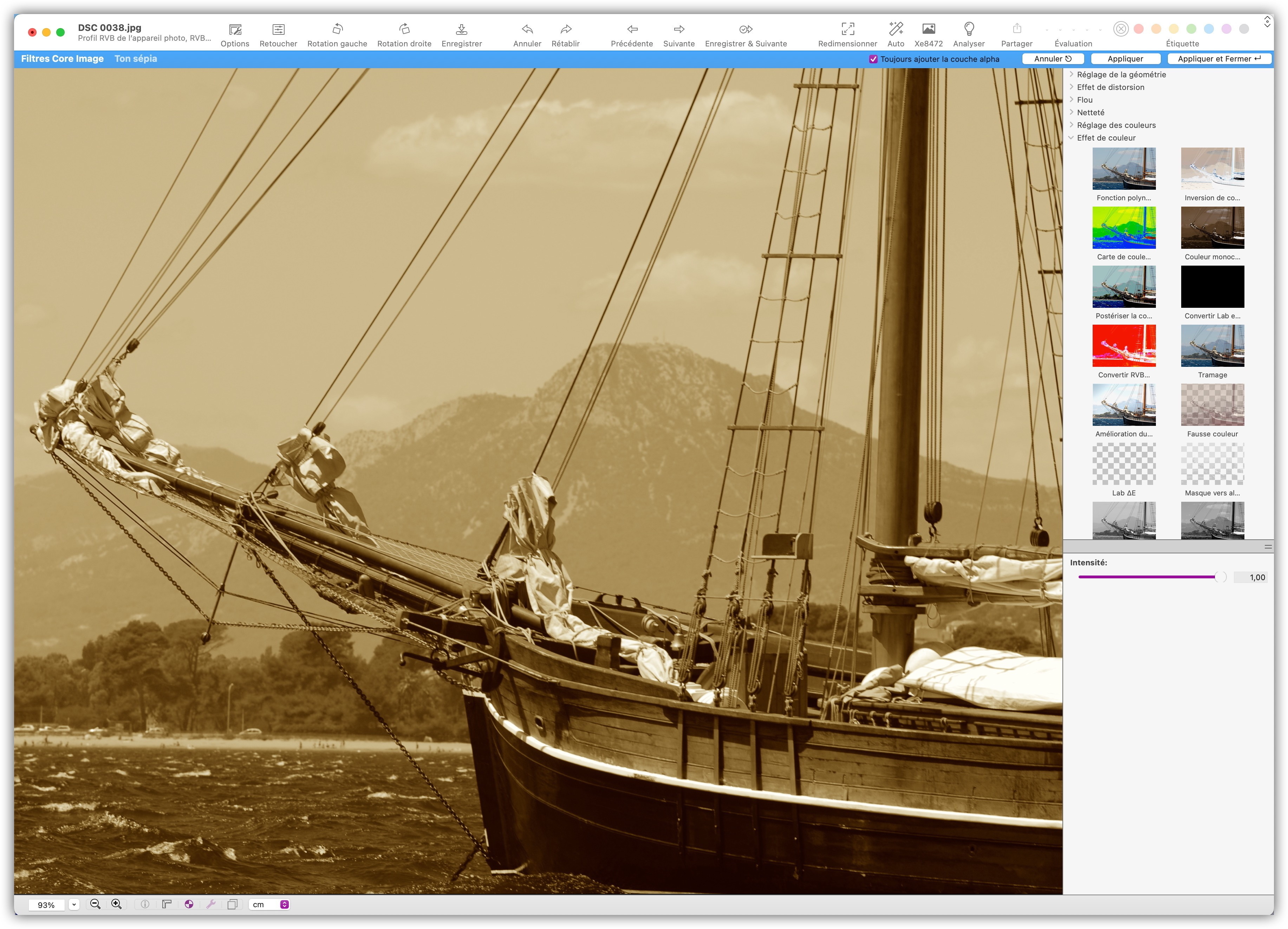The image size is (1288, 929).
Task: Select the gray label color
Action: pyautogui.click(x=1244, y=29)
